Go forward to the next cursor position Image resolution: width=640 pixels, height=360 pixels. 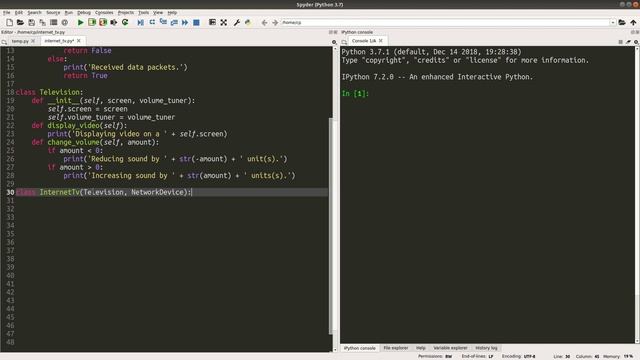275,22
